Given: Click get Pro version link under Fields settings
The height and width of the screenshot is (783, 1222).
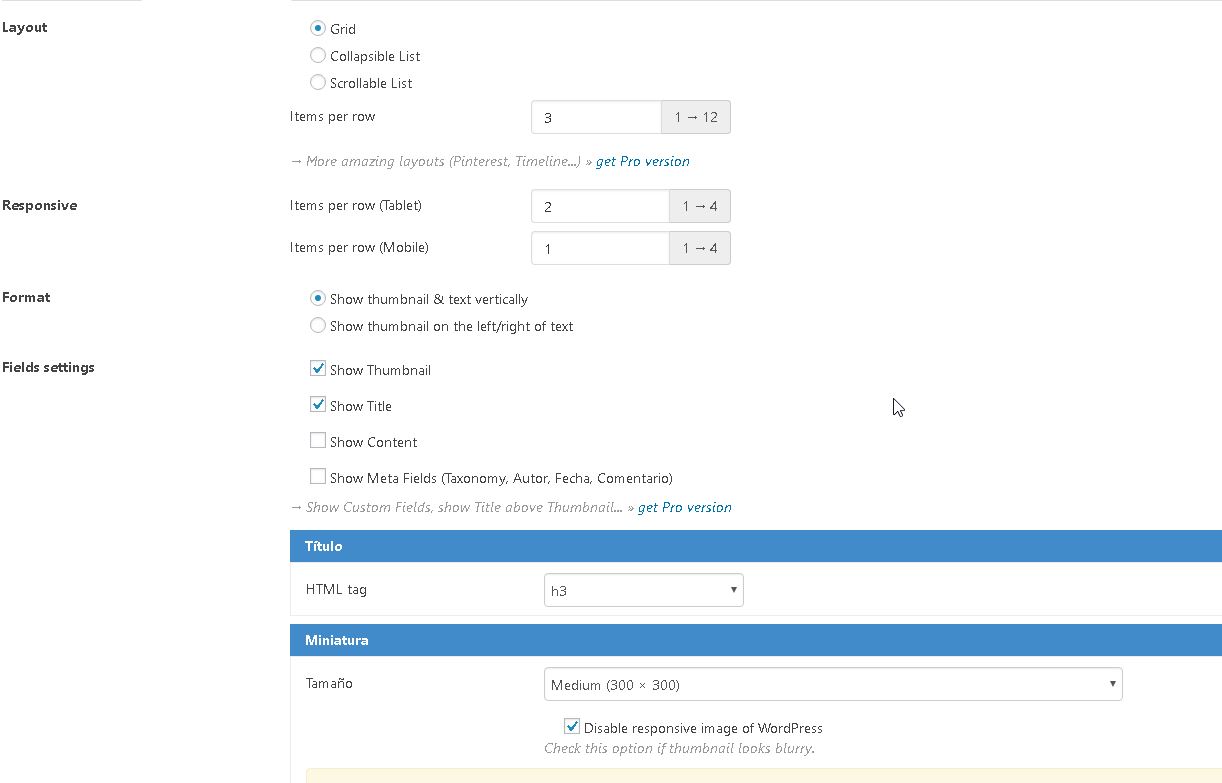Looking at the screenshot, I should point(684,507).
